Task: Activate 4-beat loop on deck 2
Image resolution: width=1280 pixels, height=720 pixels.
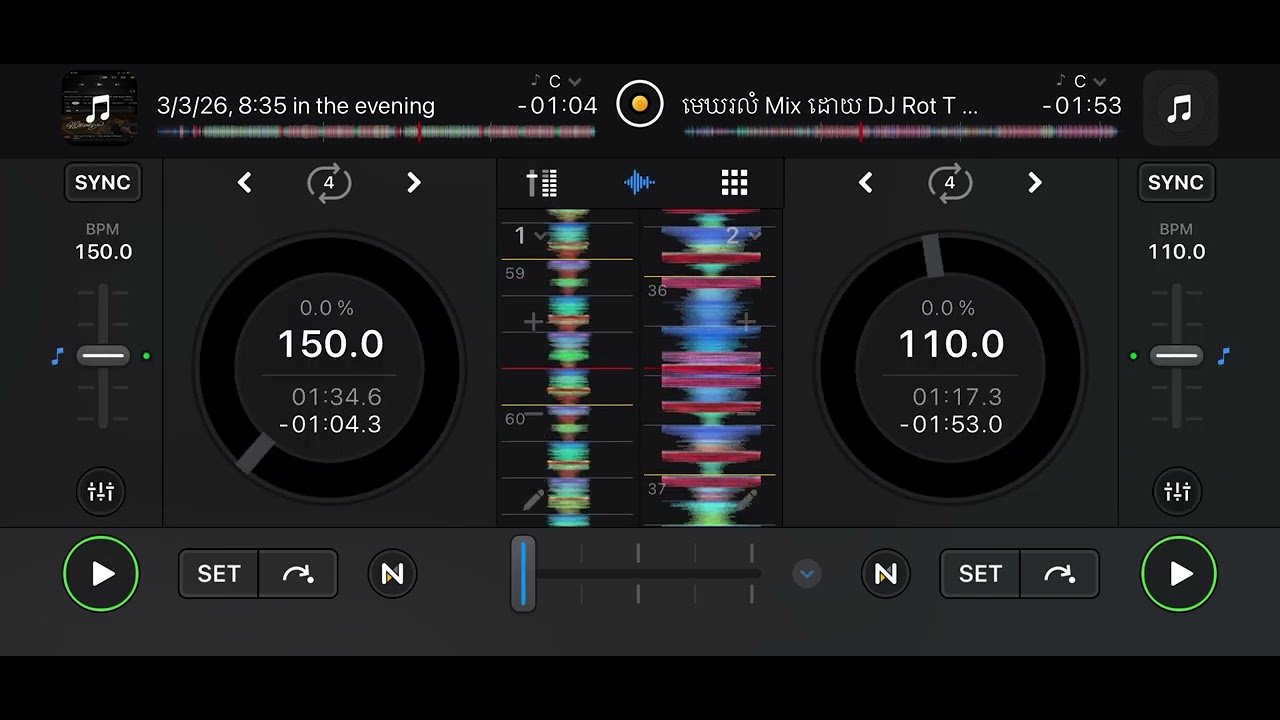Action: tap(950, 183)
